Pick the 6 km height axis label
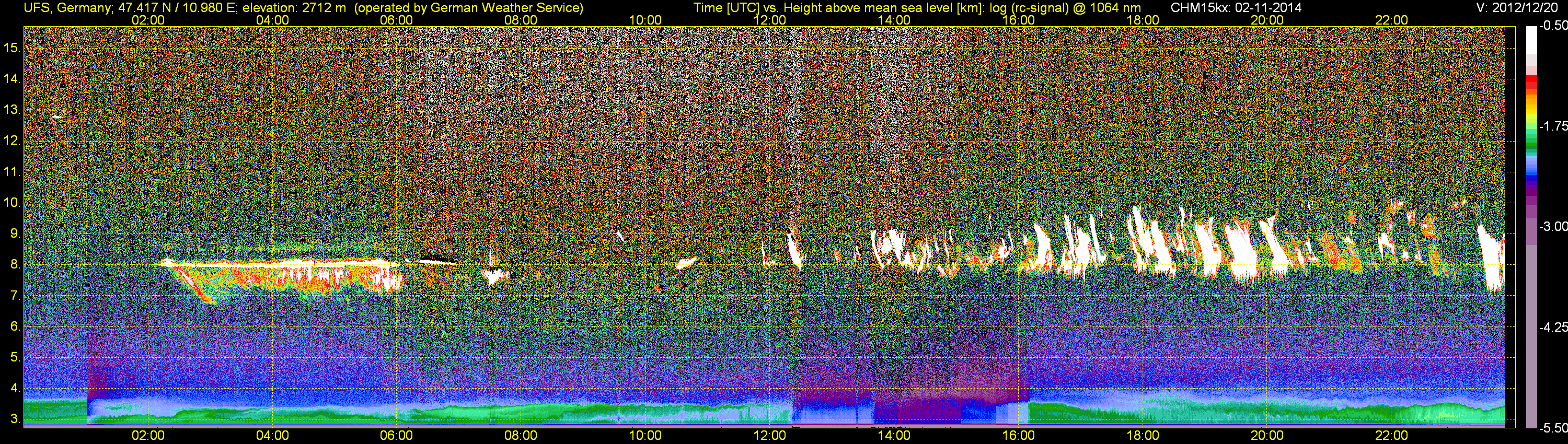Screen dimensions: 1568x444 pos(15,326)
